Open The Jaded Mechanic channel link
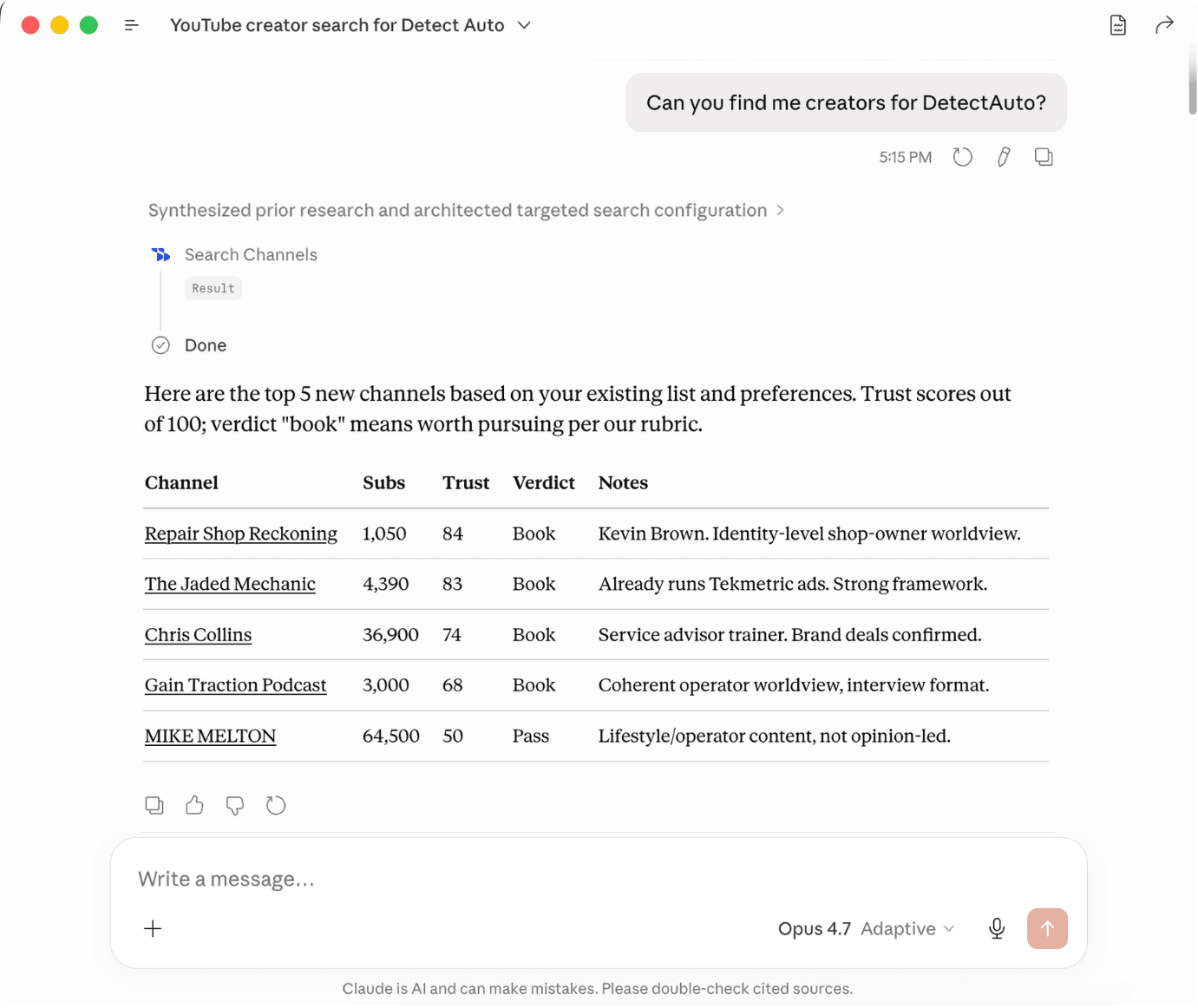This screenshot has width=1198, height=1008. coord(230,584)
